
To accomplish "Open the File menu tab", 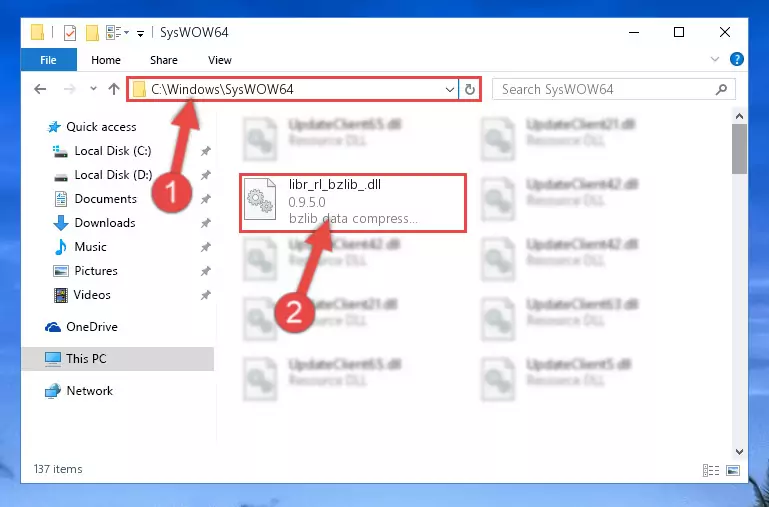I will pos(49,60).
